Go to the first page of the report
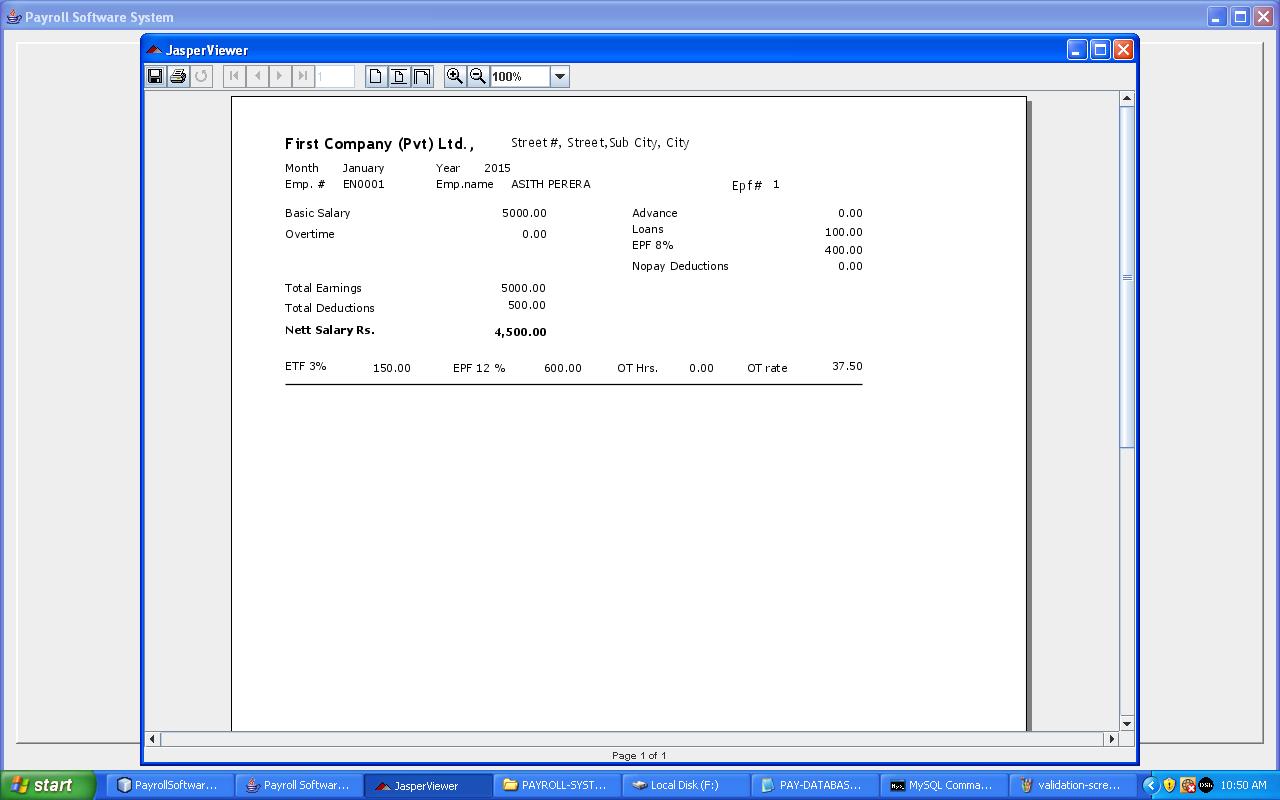This screenshot has width=1280, height=800. (x=233, y=76)
